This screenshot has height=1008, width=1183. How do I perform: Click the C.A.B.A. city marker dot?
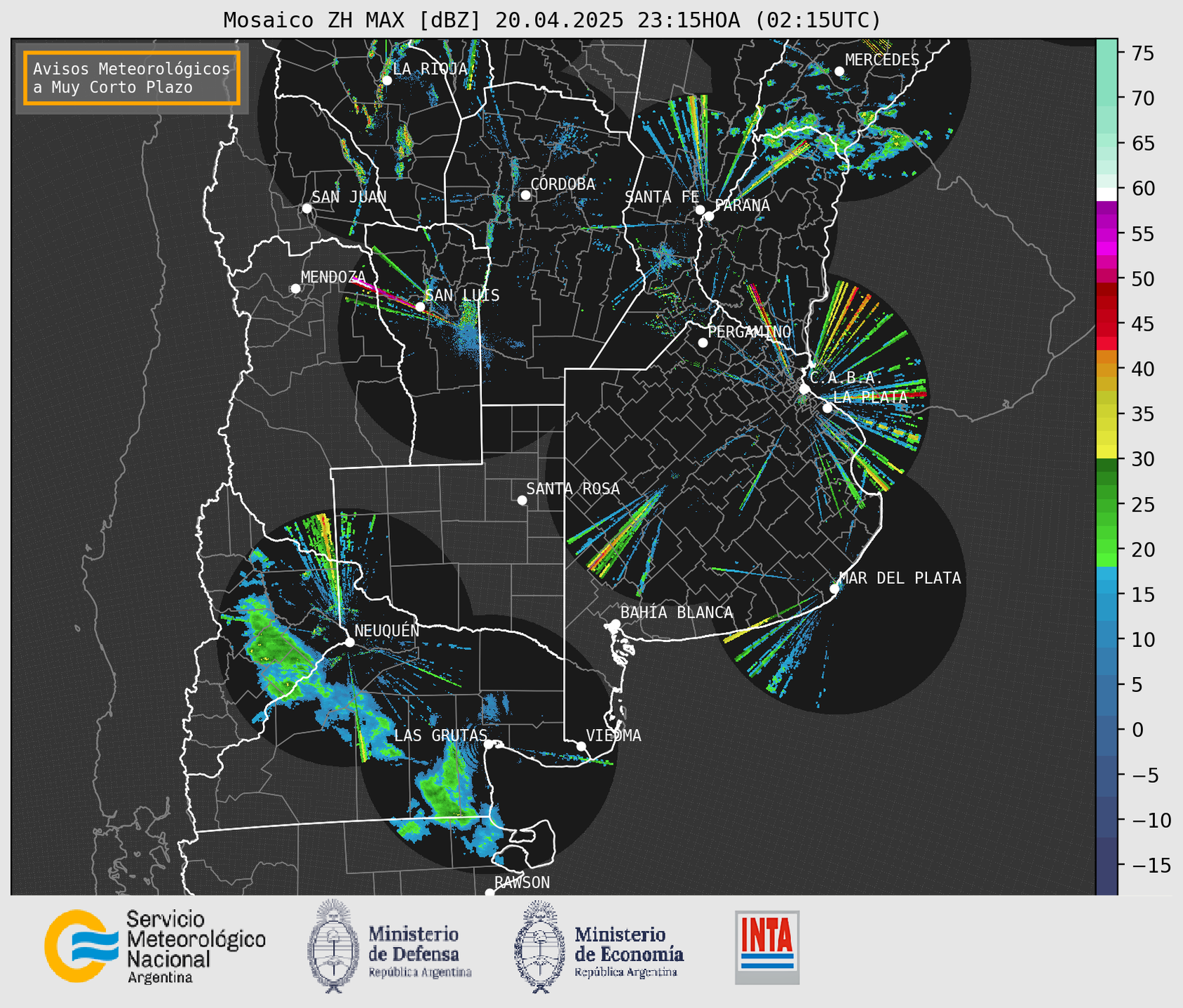(x=804, y=388)
